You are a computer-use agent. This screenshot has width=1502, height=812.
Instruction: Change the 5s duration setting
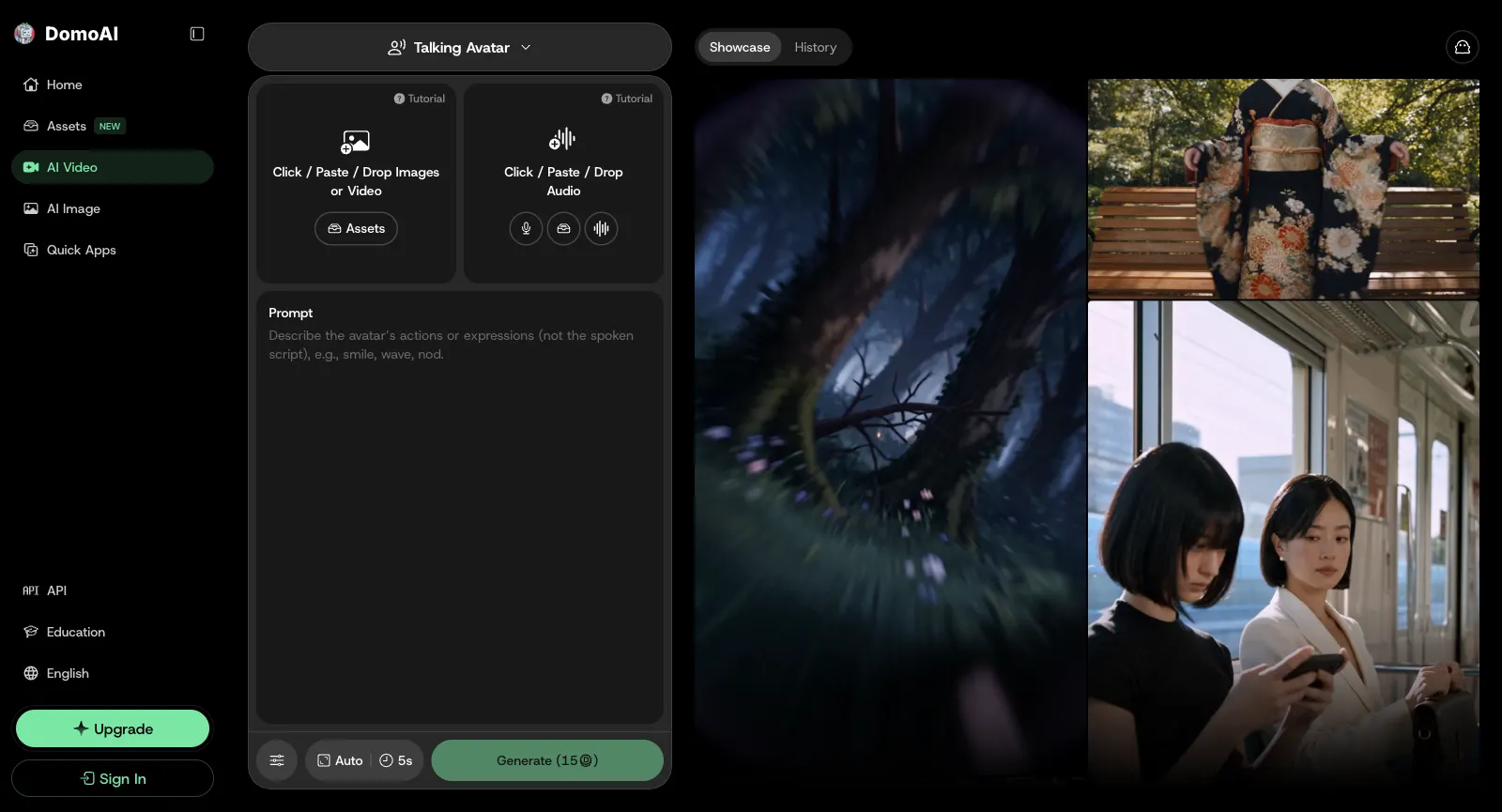click(x=396, y=760)
